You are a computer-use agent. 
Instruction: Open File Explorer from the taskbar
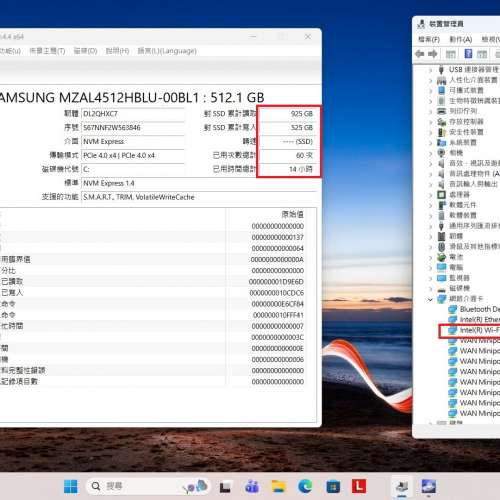[x=279, y=487]
